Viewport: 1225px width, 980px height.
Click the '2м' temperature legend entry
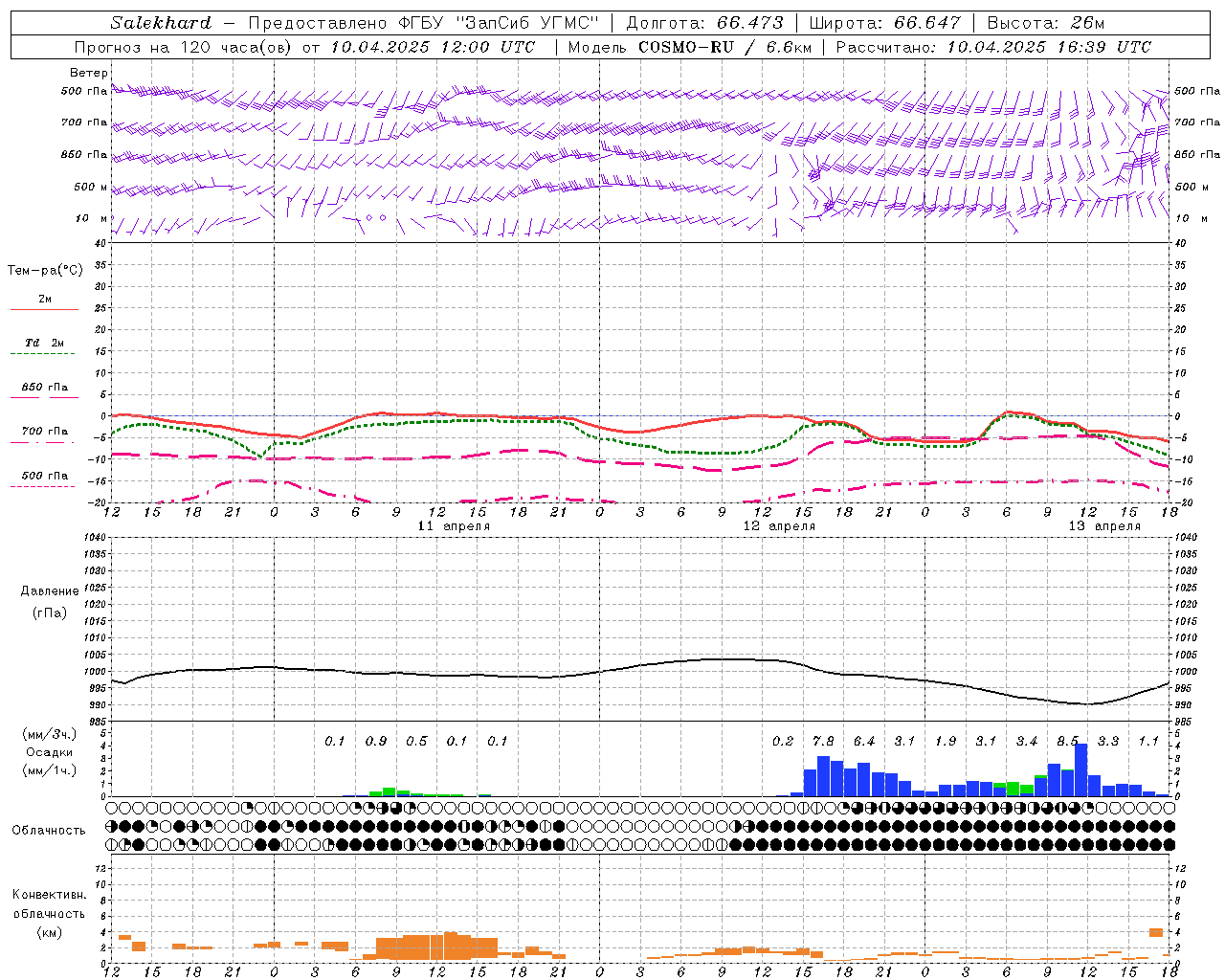(45, 300)
